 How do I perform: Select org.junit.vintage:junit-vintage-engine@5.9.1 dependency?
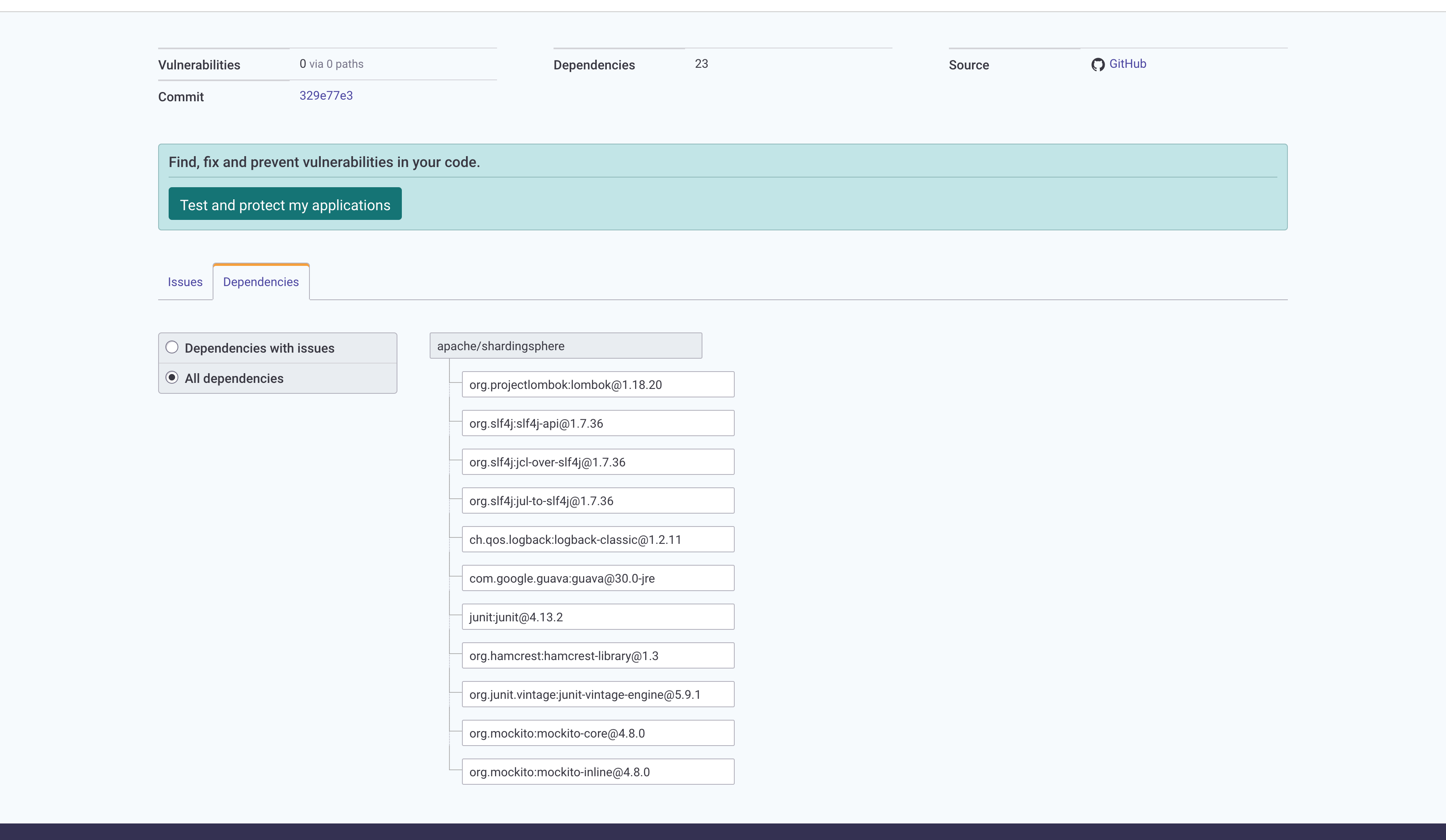click(x=598, y=694)
